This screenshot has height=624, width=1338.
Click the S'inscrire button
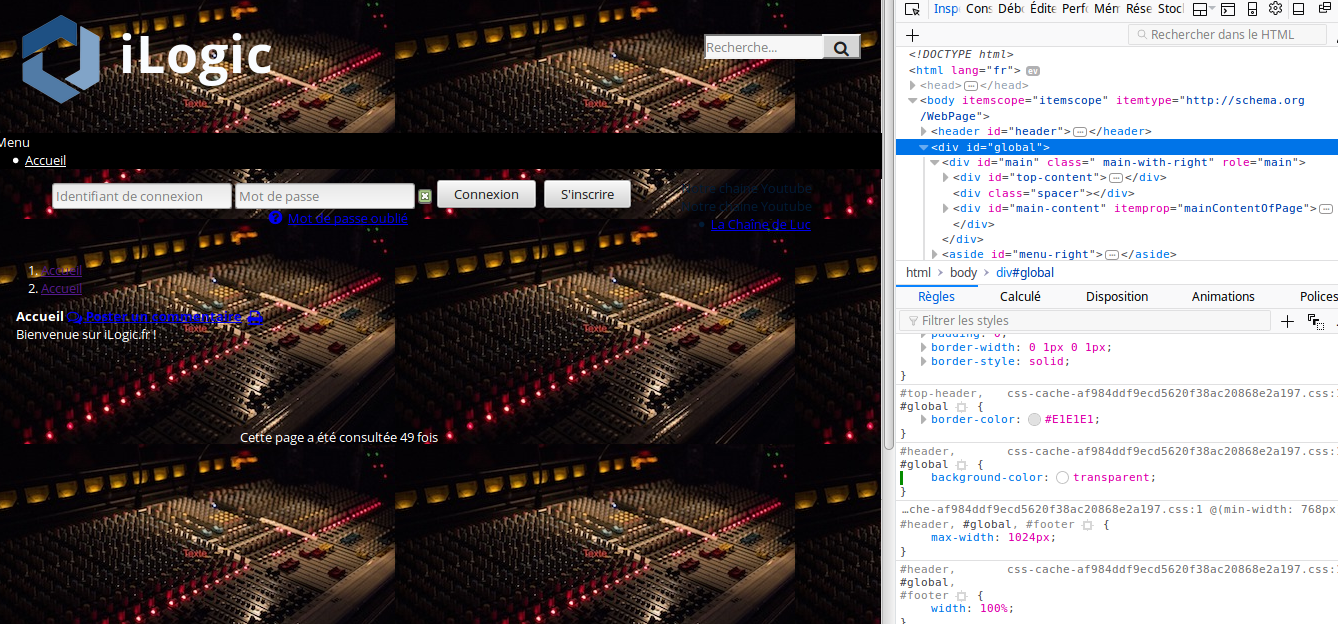click(587, 195)
